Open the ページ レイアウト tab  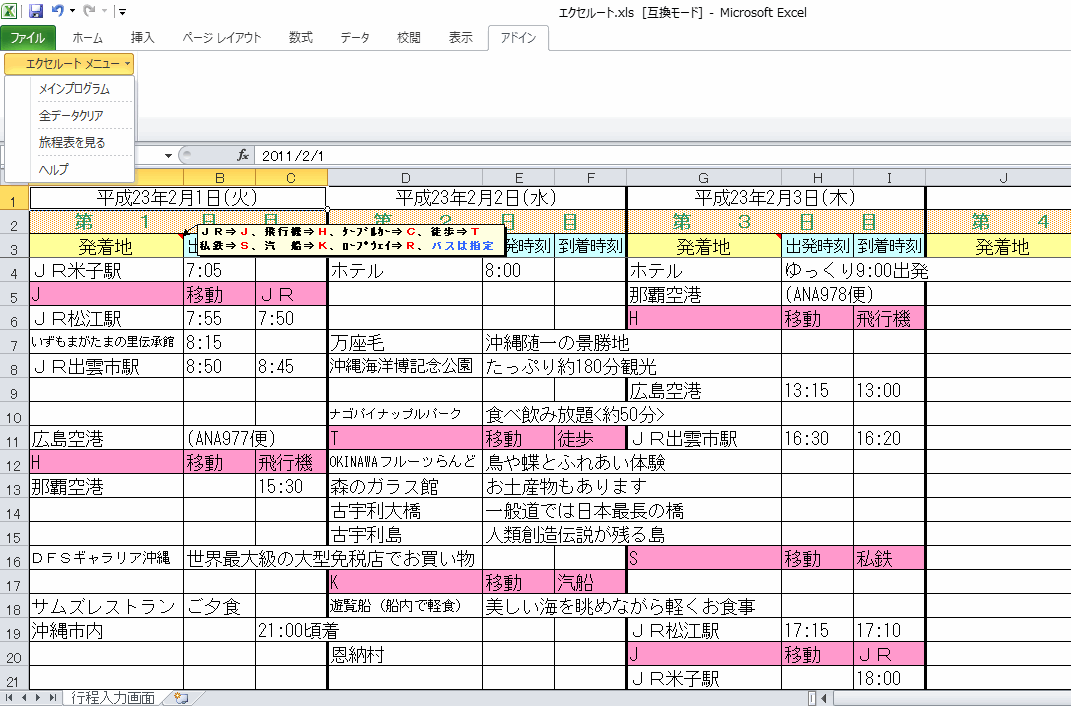point(221,38)
